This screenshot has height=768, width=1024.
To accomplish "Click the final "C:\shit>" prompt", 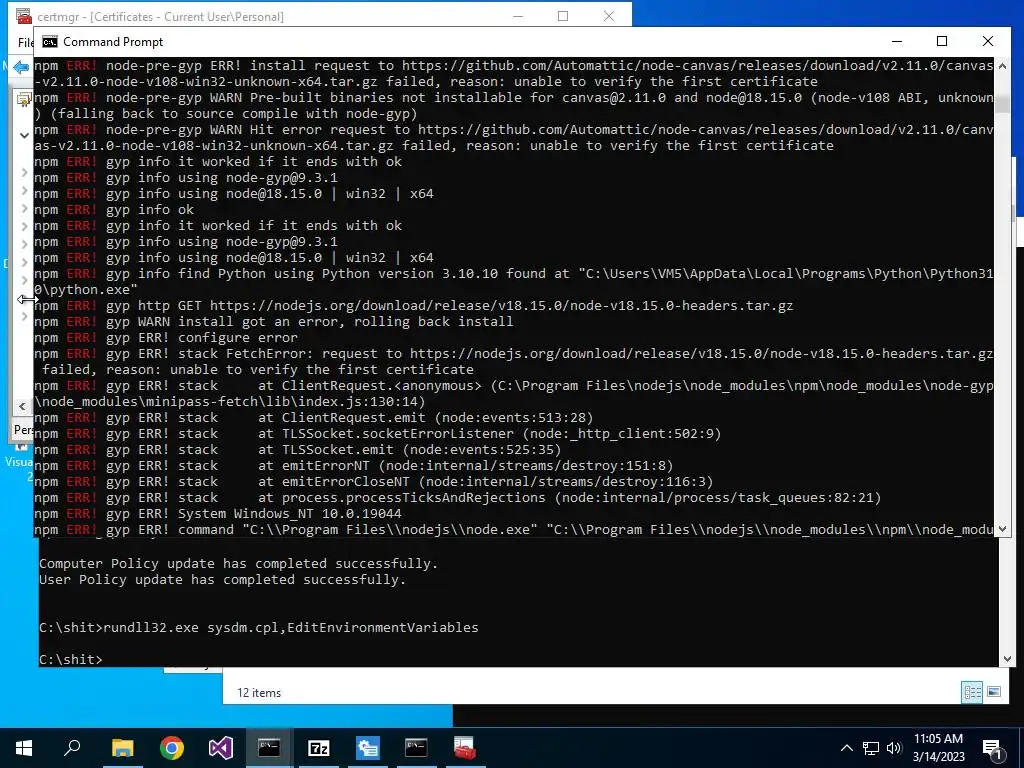I will (x=71, y=660).
